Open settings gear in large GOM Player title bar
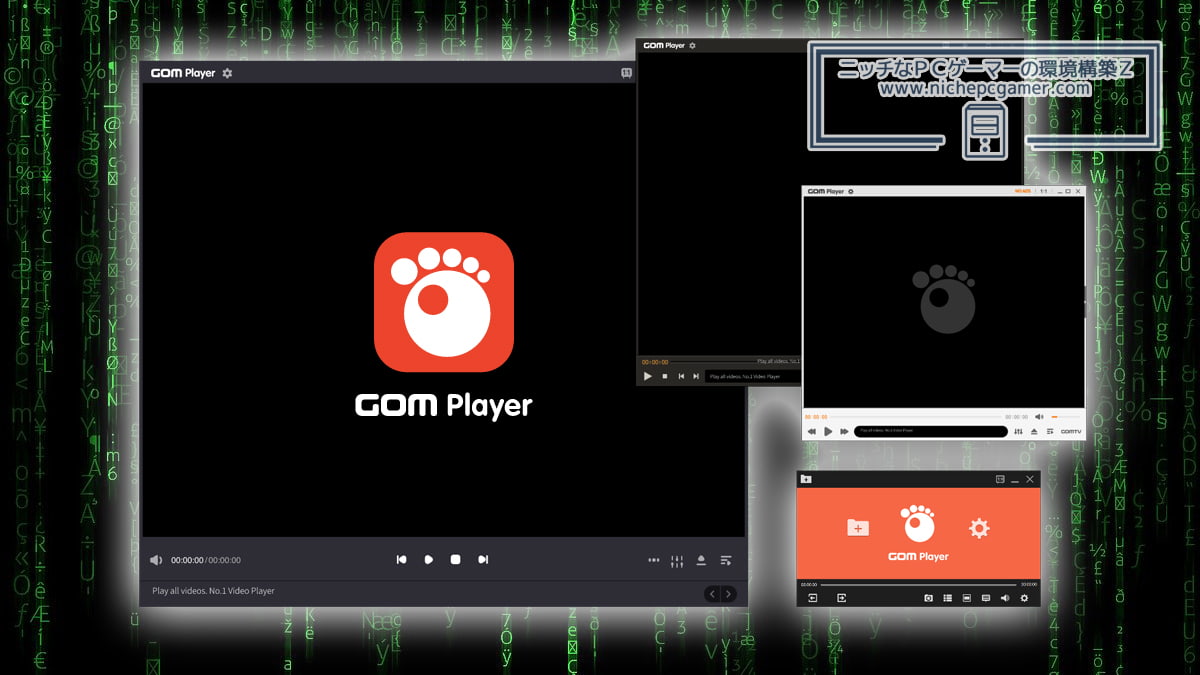Image resolution: width=1200 pixels, height=675 pixels. (227, 73)
